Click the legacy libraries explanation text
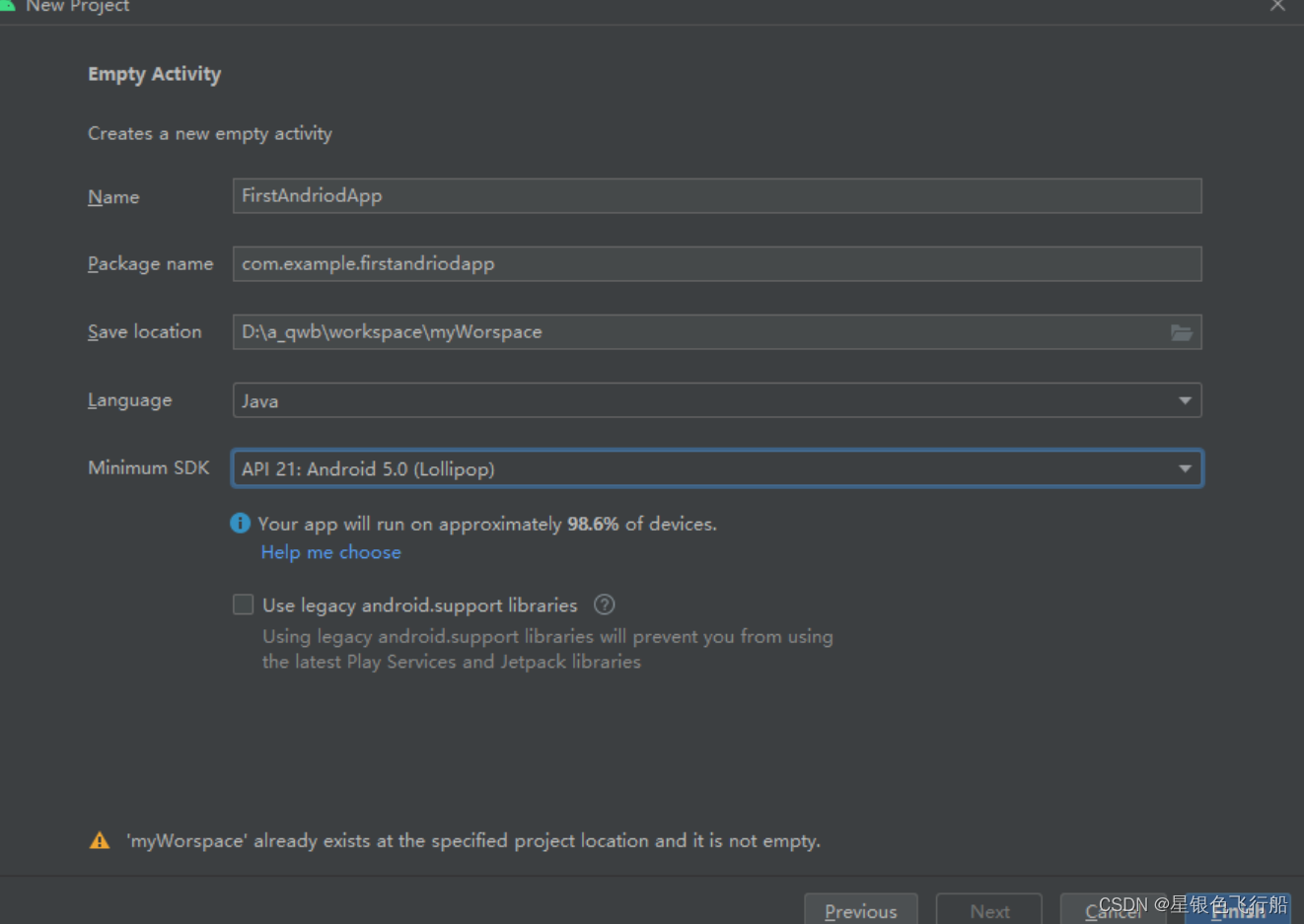The width and height of the screenshot is (1304, 924). 547,649
